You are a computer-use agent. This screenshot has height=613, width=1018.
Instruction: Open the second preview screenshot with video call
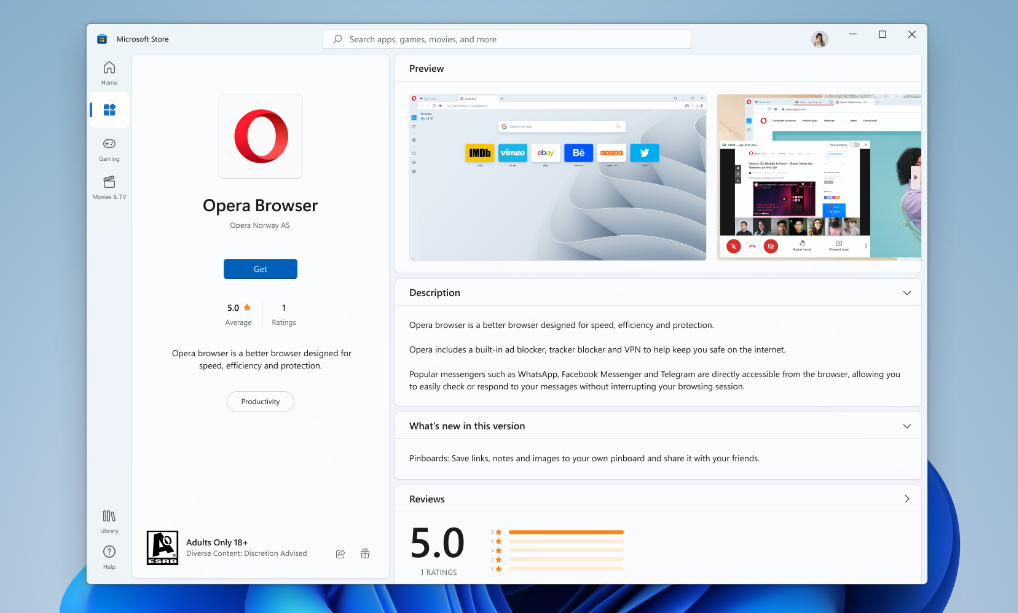[x=819, y=177]
